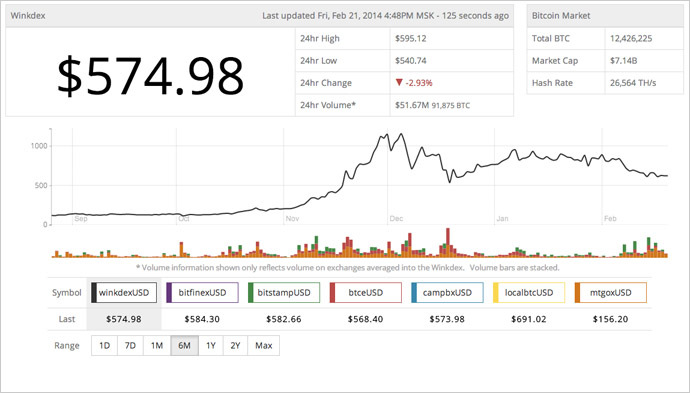690x393 pixels.
Task: Select the 6M range
Action: click(x=184, y=345)
